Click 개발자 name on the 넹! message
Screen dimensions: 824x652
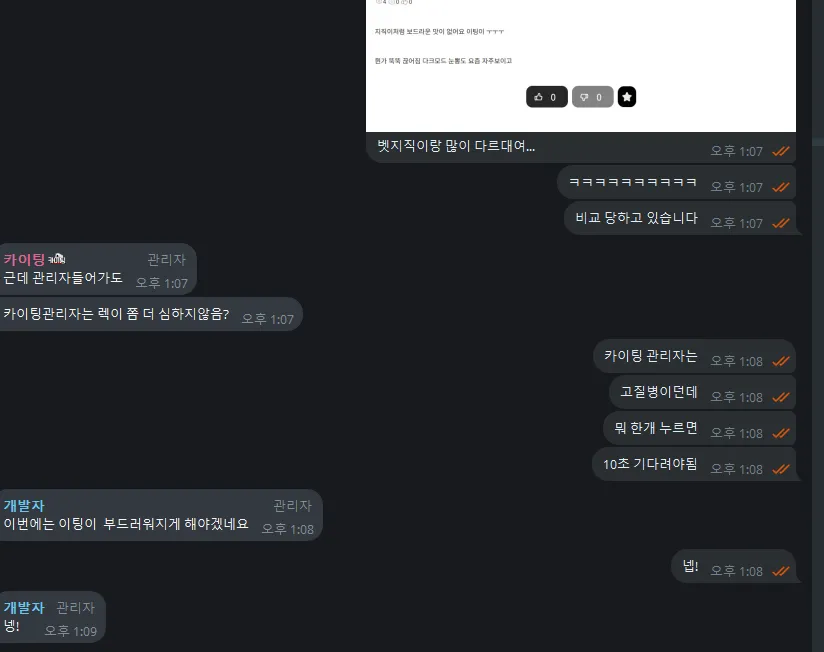(x=24, y=608)
